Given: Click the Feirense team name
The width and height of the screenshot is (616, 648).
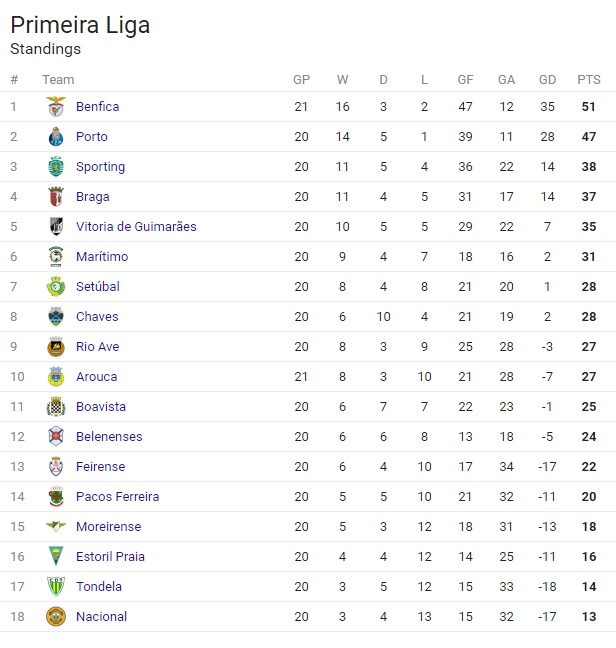Looking at the screenshot, I should point(100,467).
